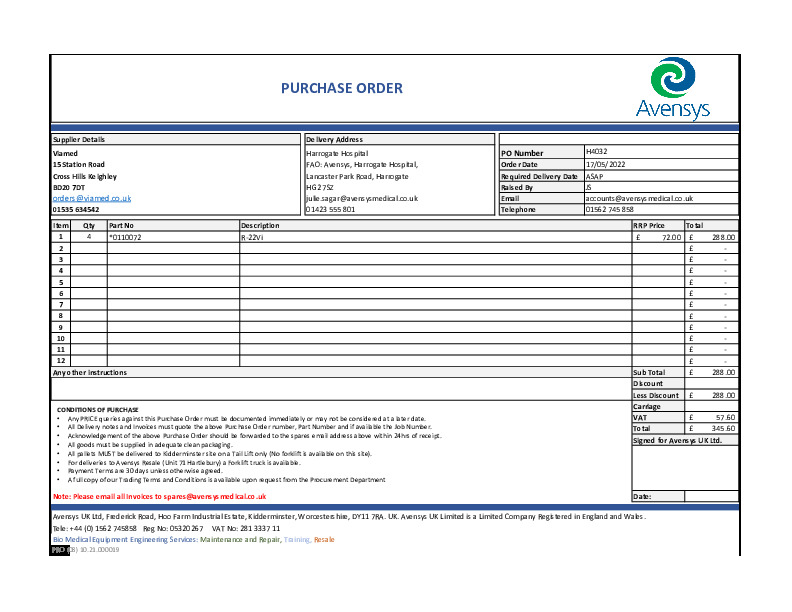Image resolution: width=792 pixels, height=612 pixels.
Task: Select the VAT amount 57.60
Action: 711,417
